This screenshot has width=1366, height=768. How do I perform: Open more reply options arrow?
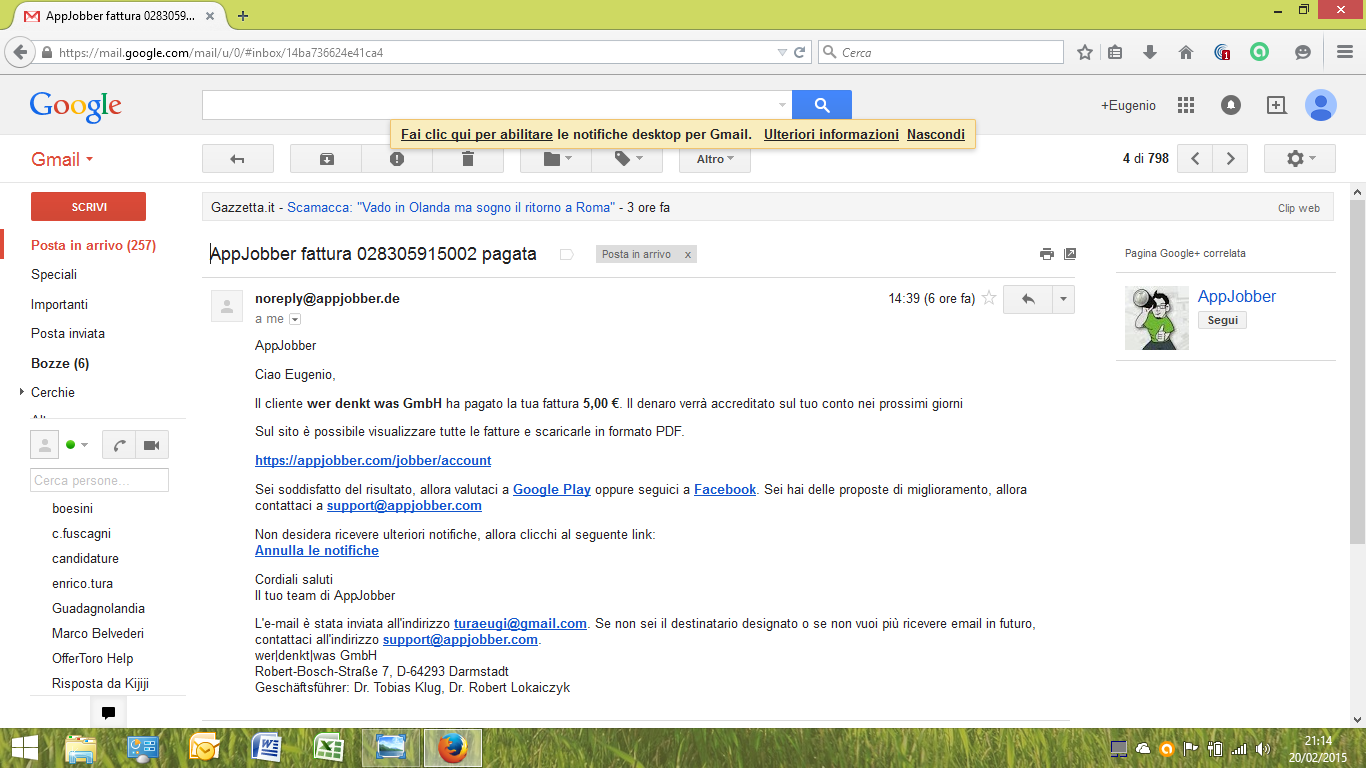point(1063,299)
